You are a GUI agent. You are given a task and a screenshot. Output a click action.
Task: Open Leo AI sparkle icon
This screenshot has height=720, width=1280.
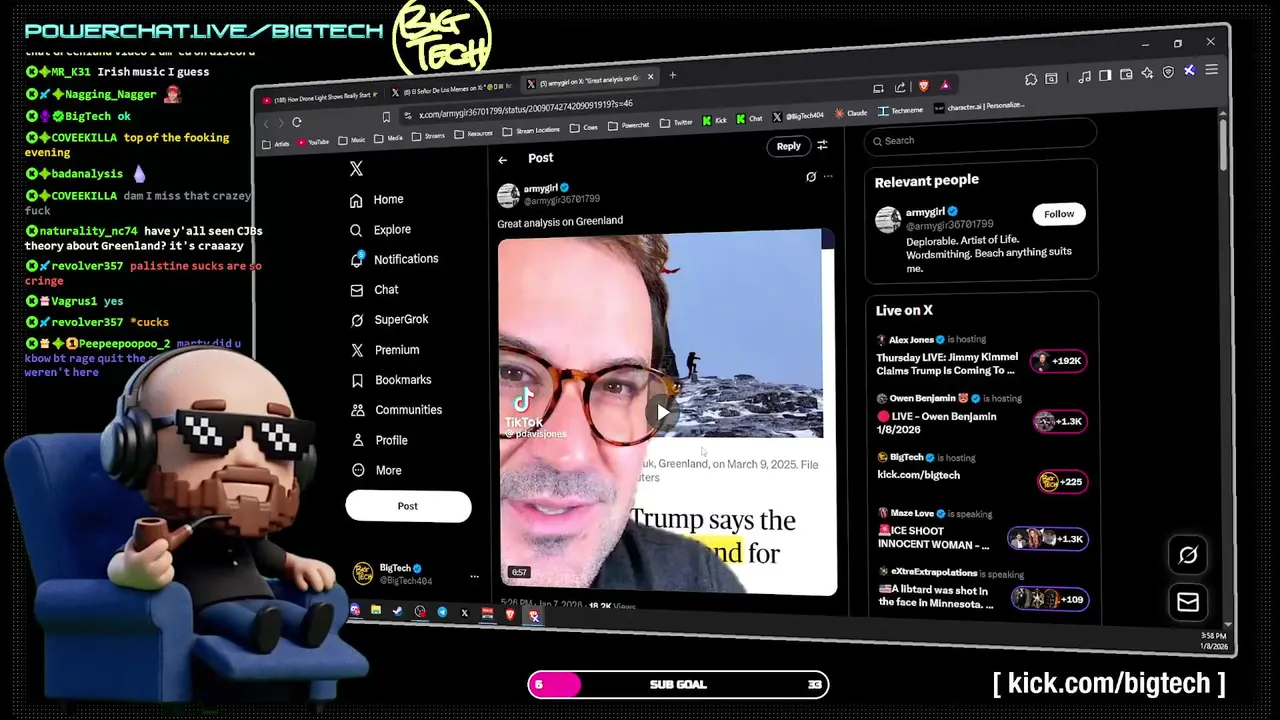coord(1147,73)
